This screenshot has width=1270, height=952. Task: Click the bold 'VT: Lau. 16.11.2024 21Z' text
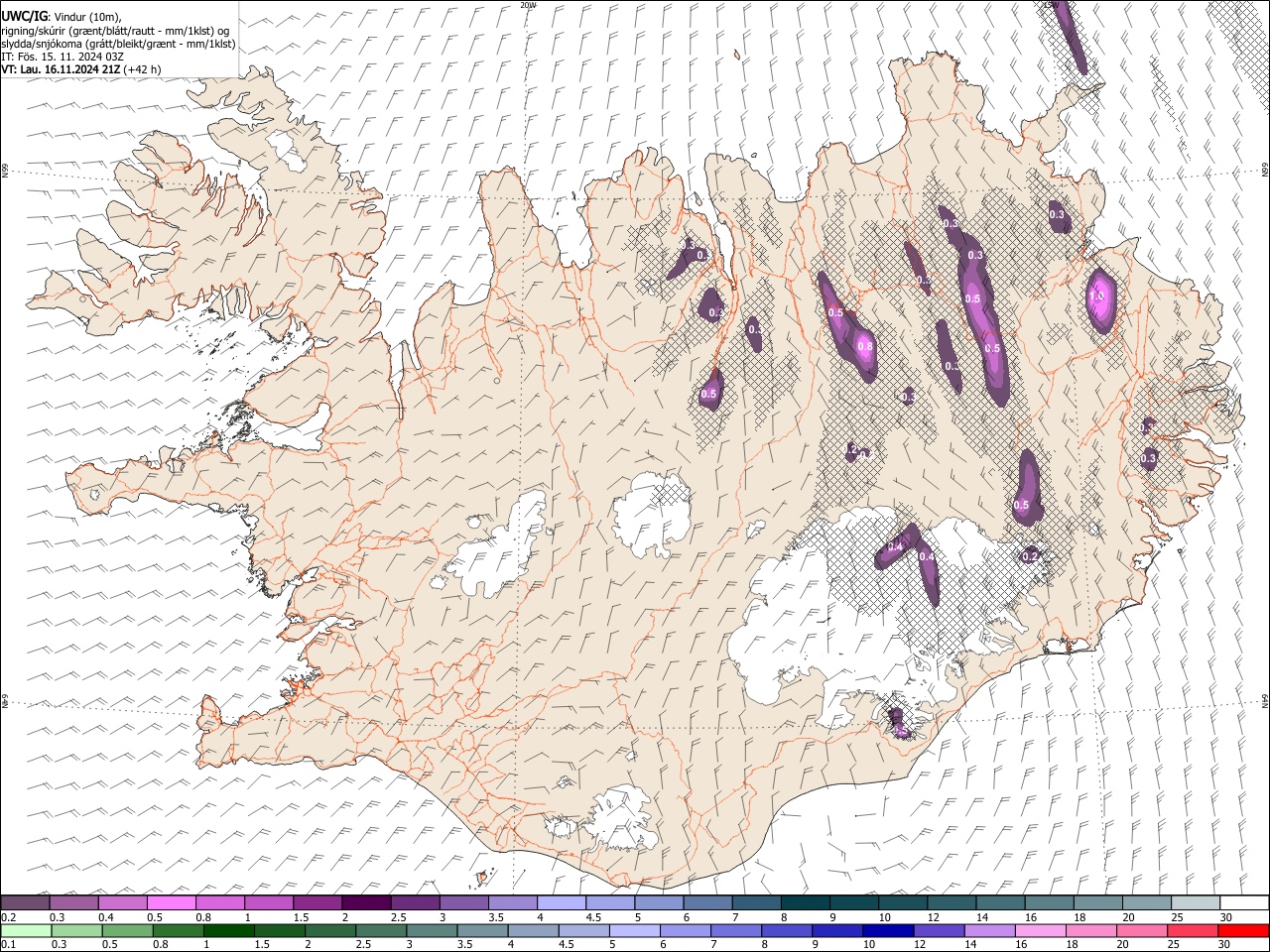click(x=62, y=69)
